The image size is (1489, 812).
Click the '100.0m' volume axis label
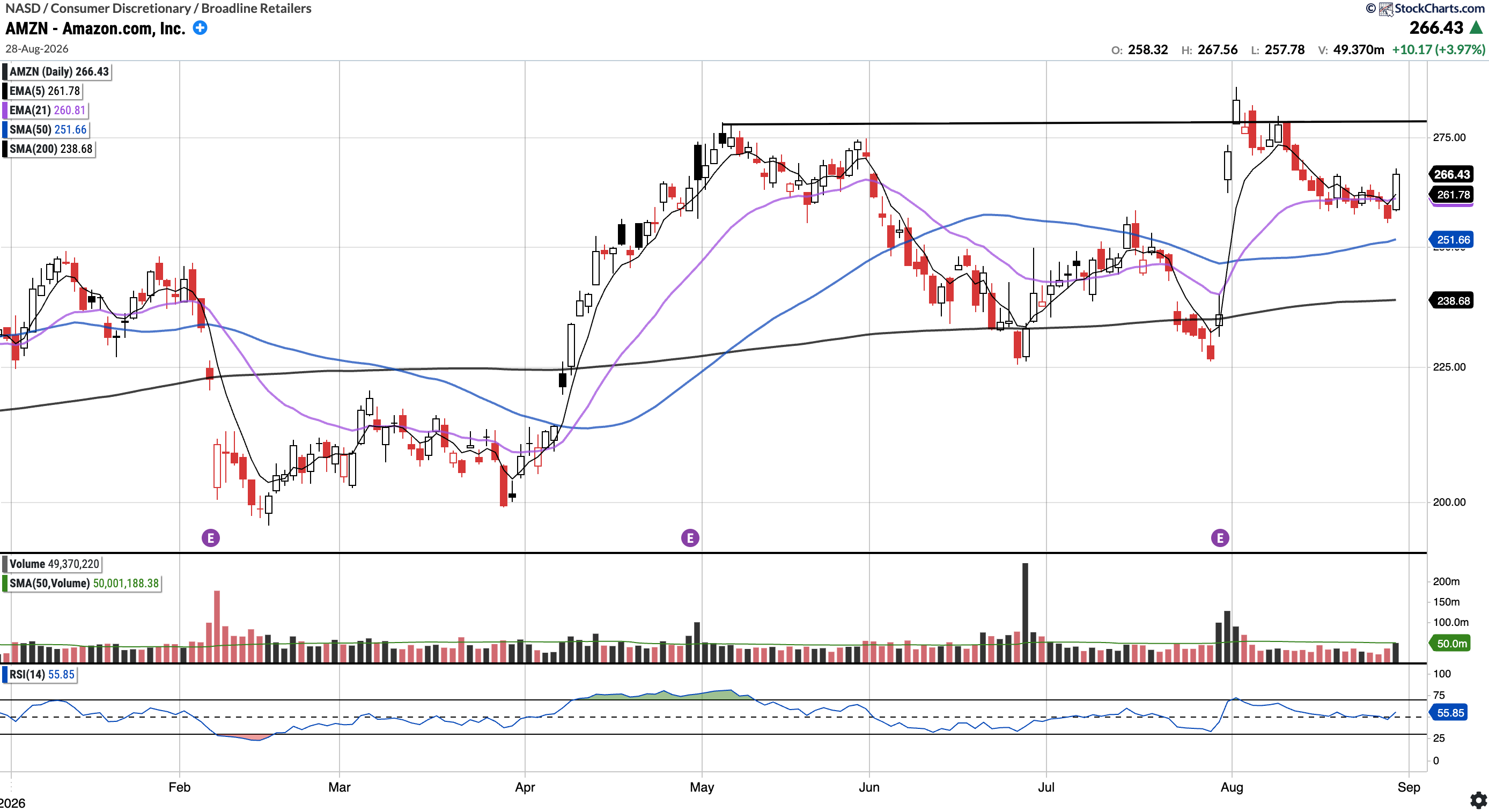pos(1451,623)
